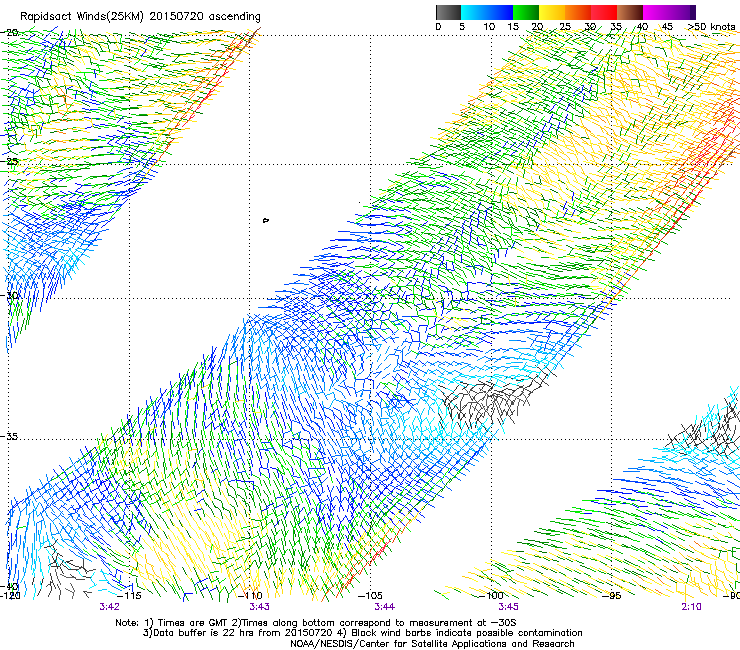Click the green 15–20 knots legend segment
This screenshot has height=650, width=740.
pos(526,12)
